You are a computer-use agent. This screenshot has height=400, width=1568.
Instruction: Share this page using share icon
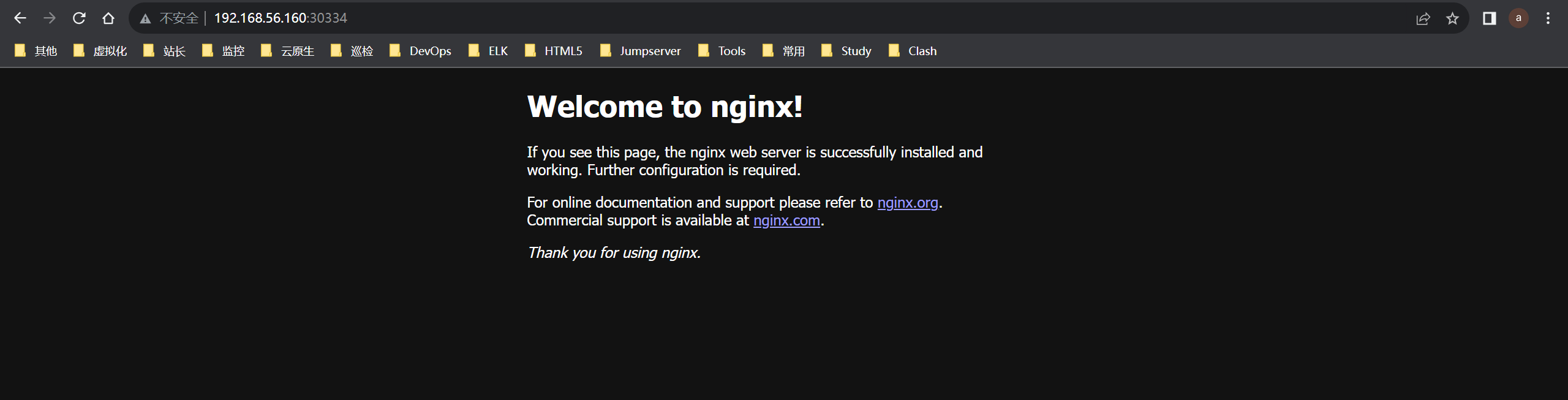1423,18
